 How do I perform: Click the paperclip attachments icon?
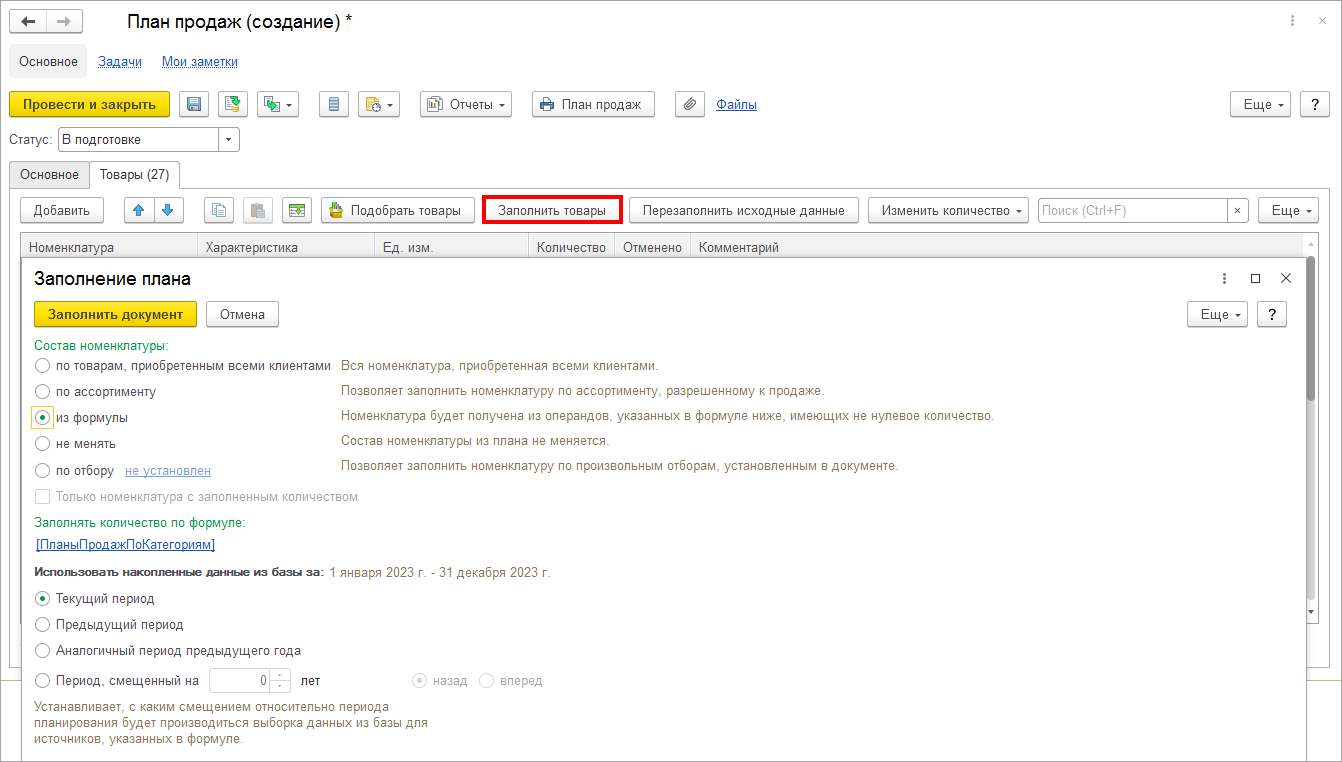click(x=690, y=104)
